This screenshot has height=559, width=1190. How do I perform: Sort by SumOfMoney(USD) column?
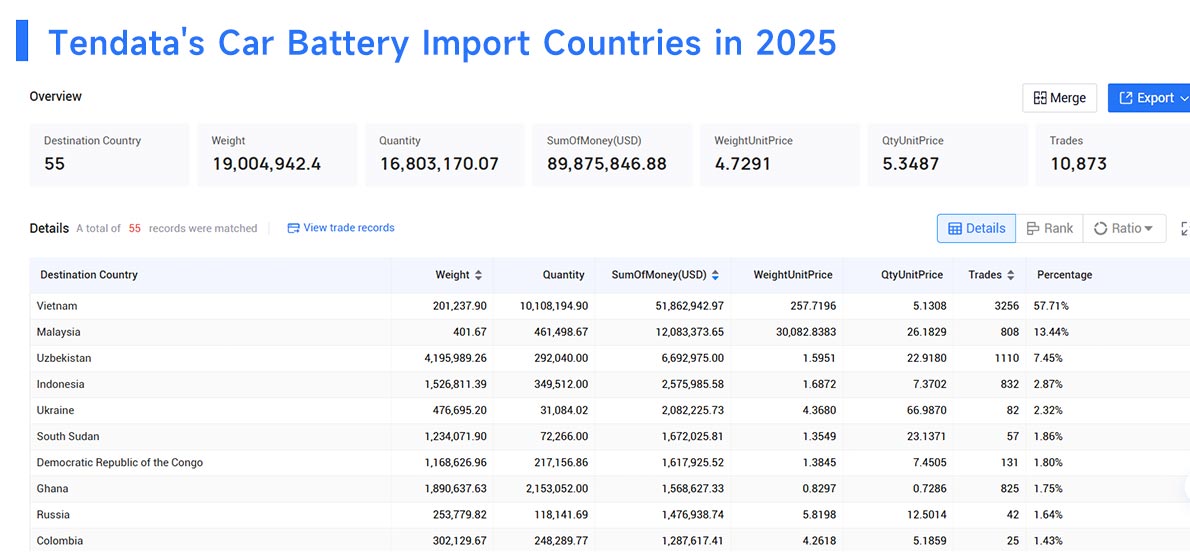(715, 275)
